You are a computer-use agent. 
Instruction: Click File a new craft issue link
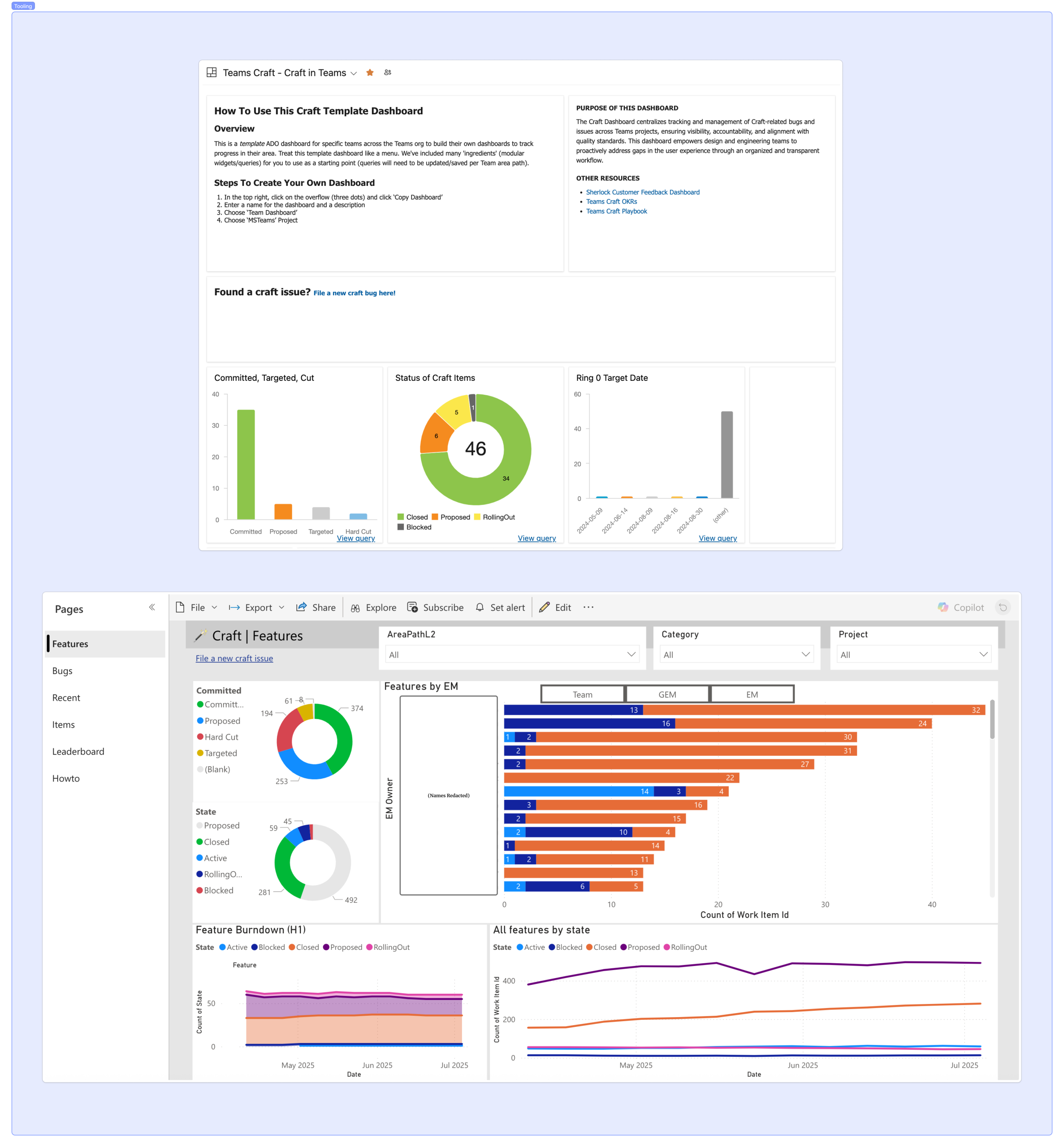[234, 658]
